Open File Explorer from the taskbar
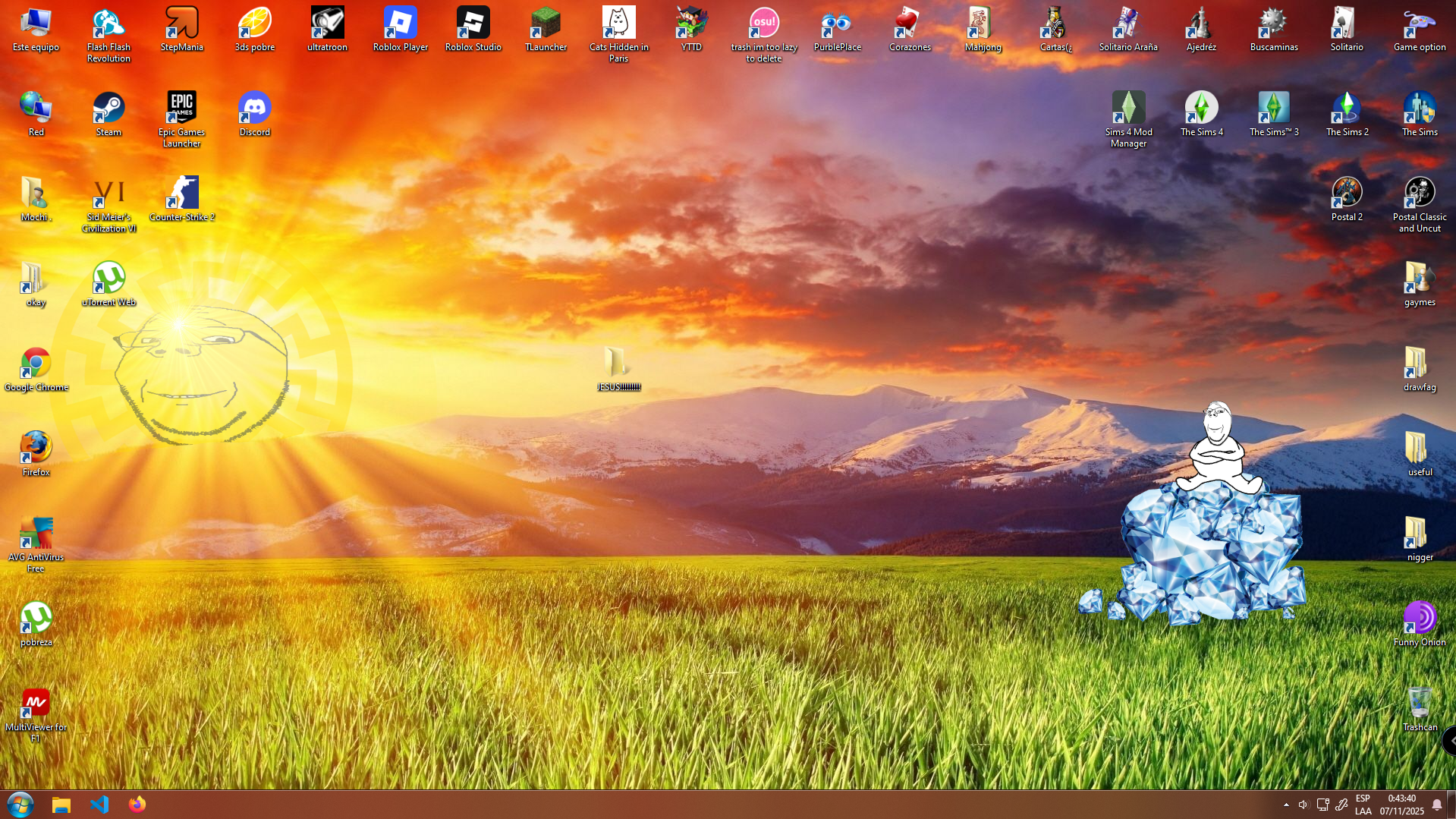The image size is (1456, 819). pyautogui.click(x=61, y=804)
